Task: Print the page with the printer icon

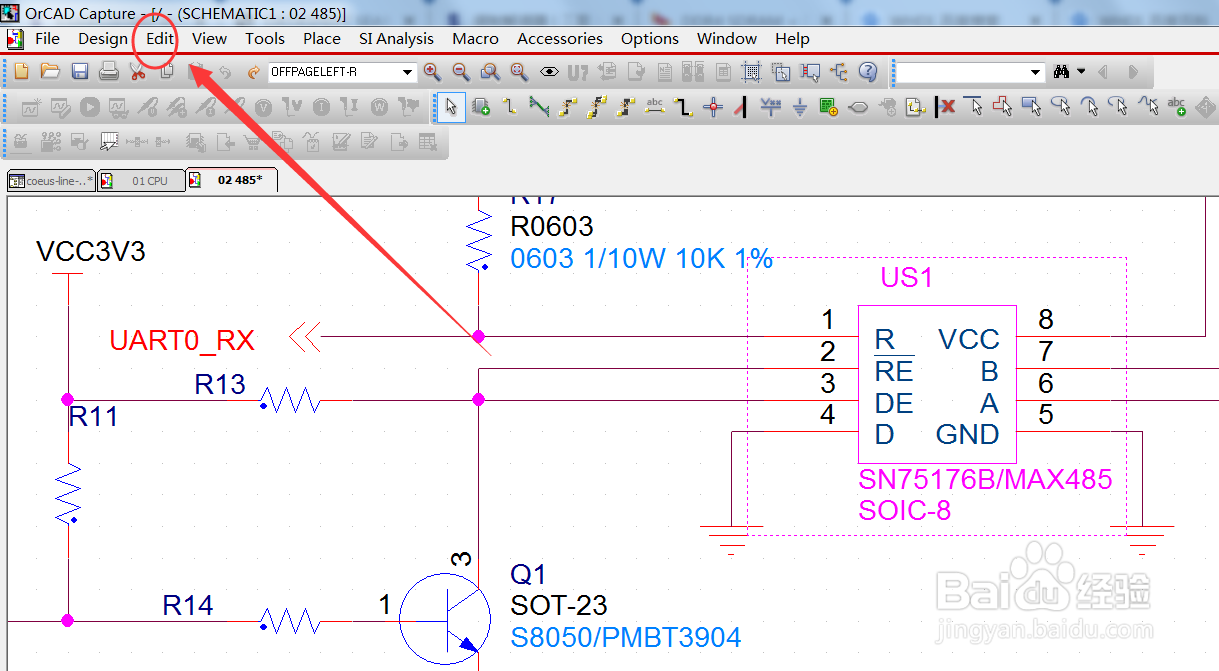Action: point(109,72)
